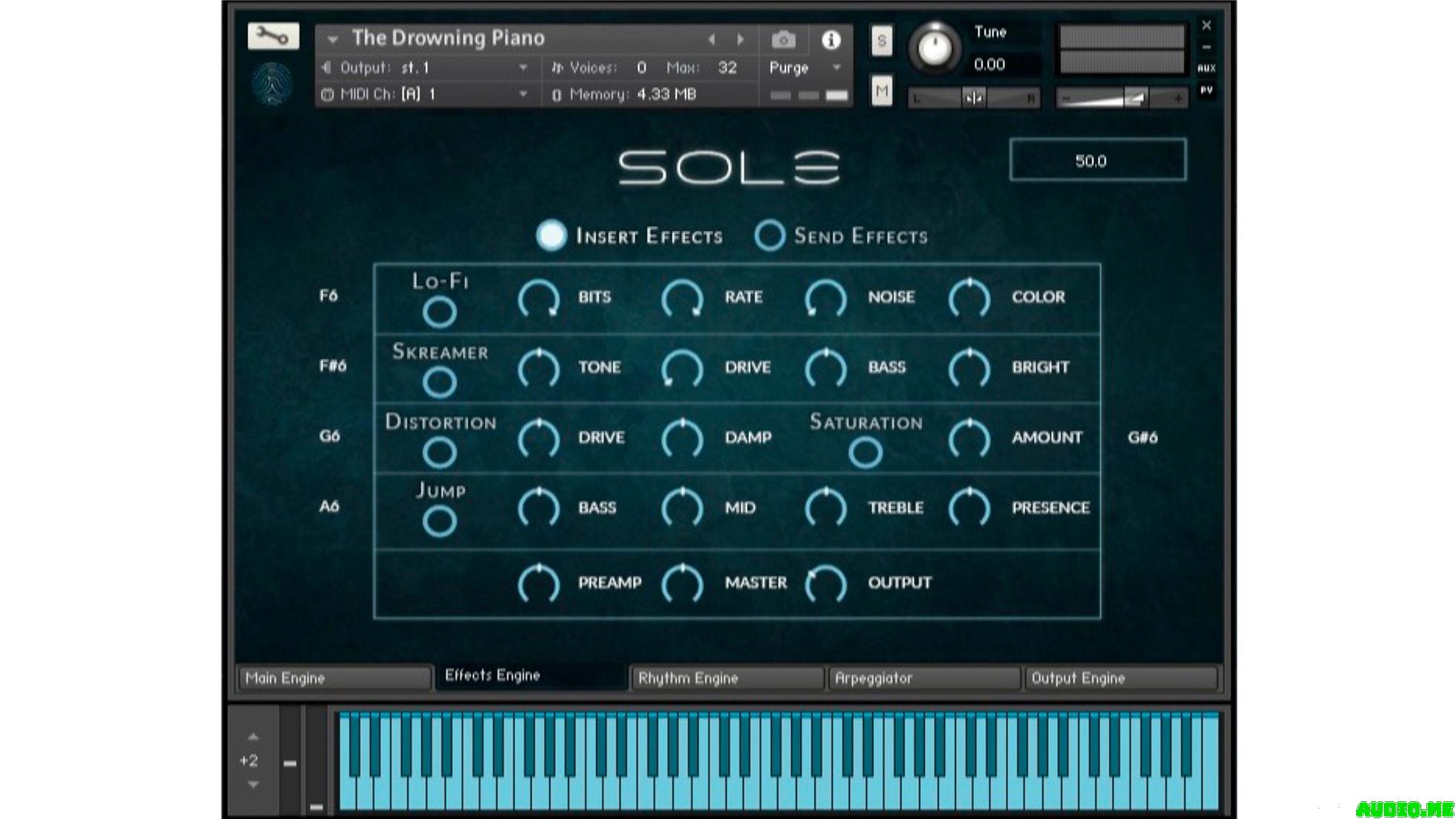Shift keyboard octave down with arrow
This screenshot has height=819, width=1456.
point(253,785)
